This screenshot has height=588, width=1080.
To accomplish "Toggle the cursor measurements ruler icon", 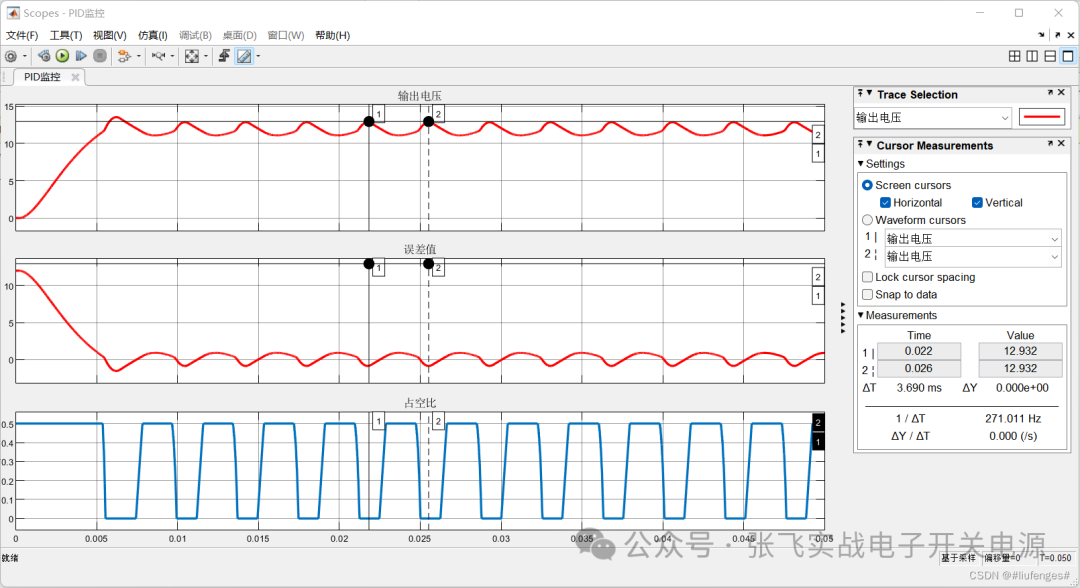I will point(244,56).
